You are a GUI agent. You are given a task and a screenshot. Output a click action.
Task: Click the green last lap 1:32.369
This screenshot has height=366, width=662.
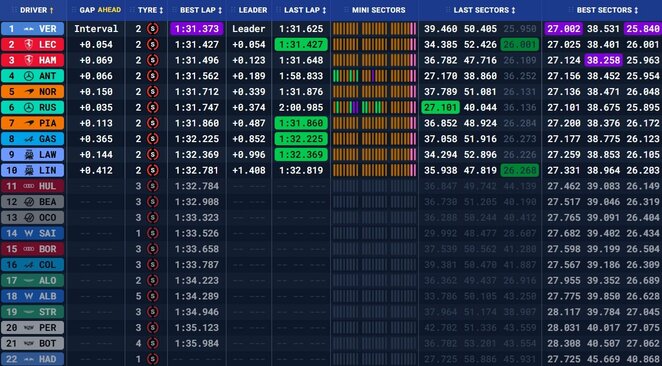301,155
